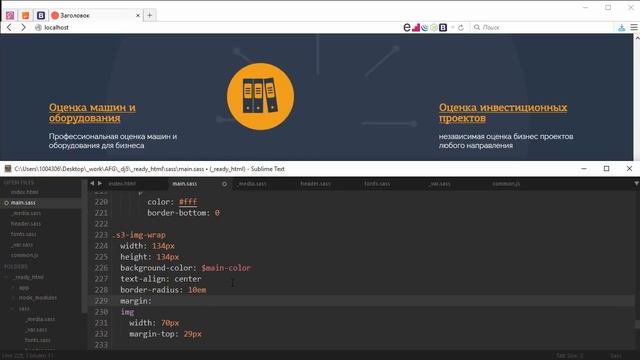Open 'Оценка машин и оборудования' link
Viewport: 640px width, 360px height.
(92, 113)
